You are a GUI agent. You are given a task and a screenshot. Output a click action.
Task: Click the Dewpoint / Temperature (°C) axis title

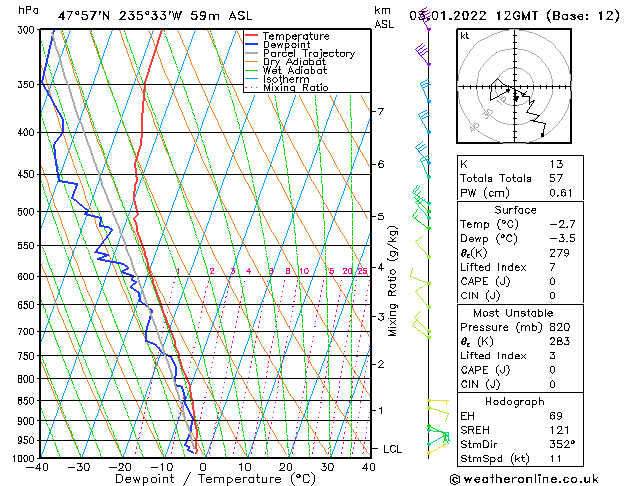215,479
